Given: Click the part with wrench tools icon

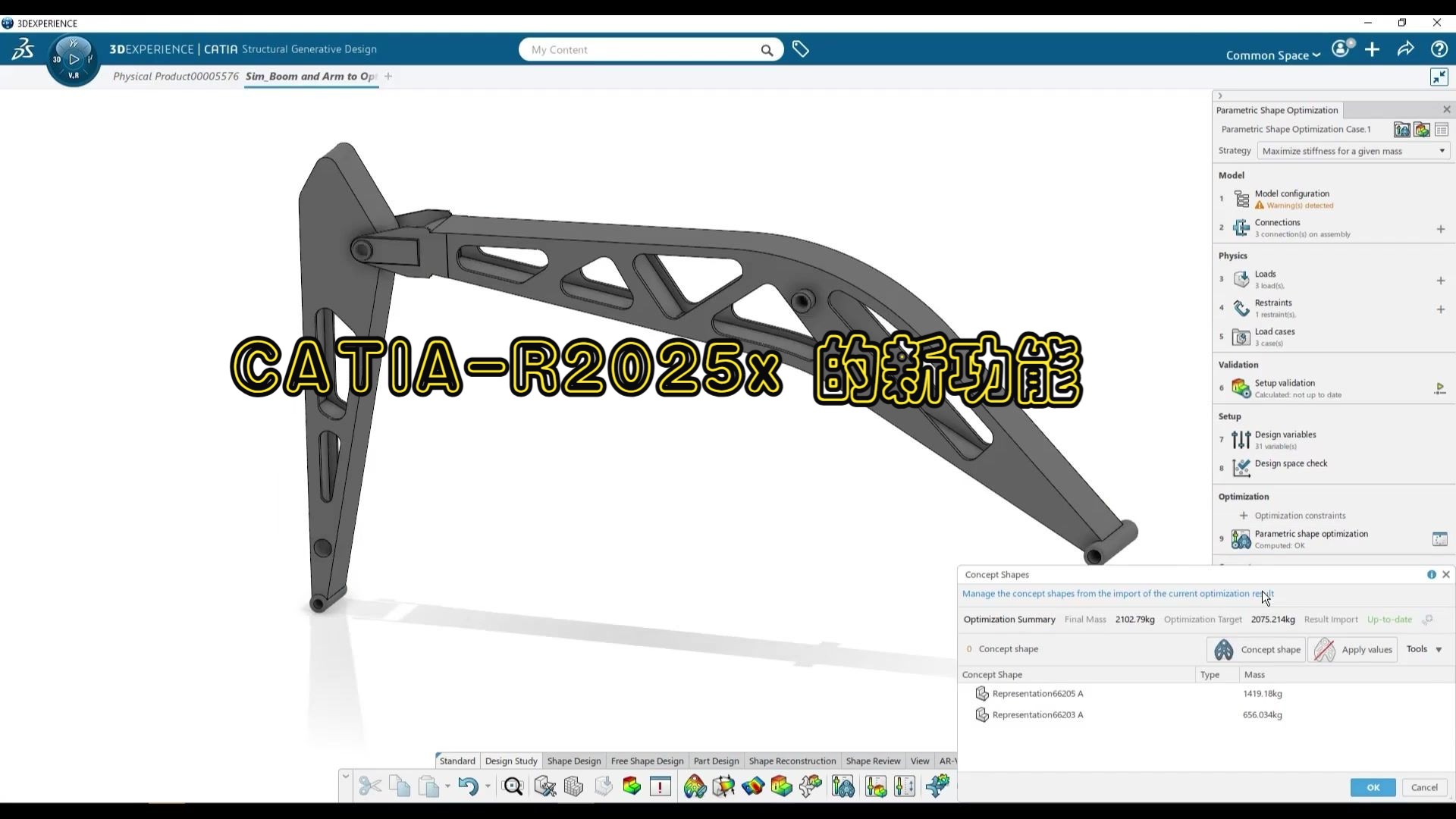Looking at the screenshot, I should pos(544,786).
